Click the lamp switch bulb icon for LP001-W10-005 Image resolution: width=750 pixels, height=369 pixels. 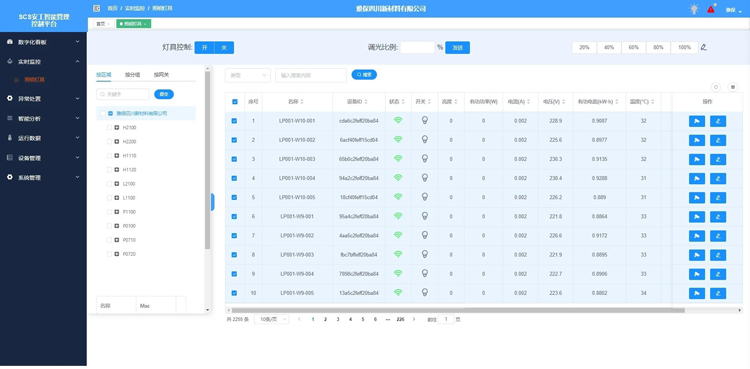click(424, 197)
